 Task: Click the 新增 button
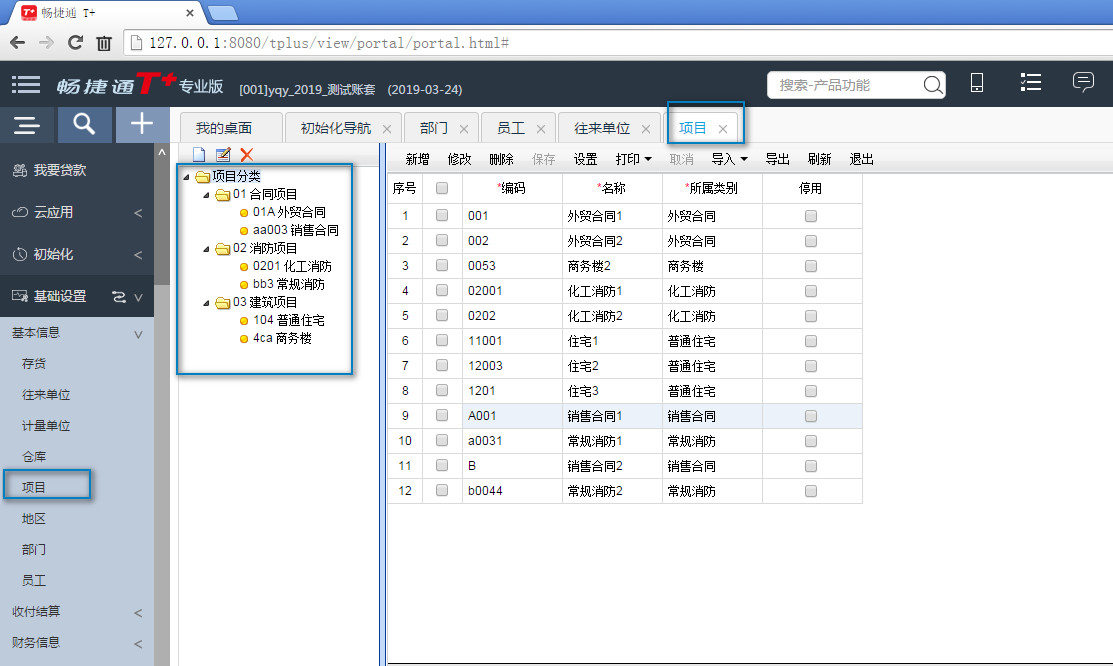coord(417,159)
